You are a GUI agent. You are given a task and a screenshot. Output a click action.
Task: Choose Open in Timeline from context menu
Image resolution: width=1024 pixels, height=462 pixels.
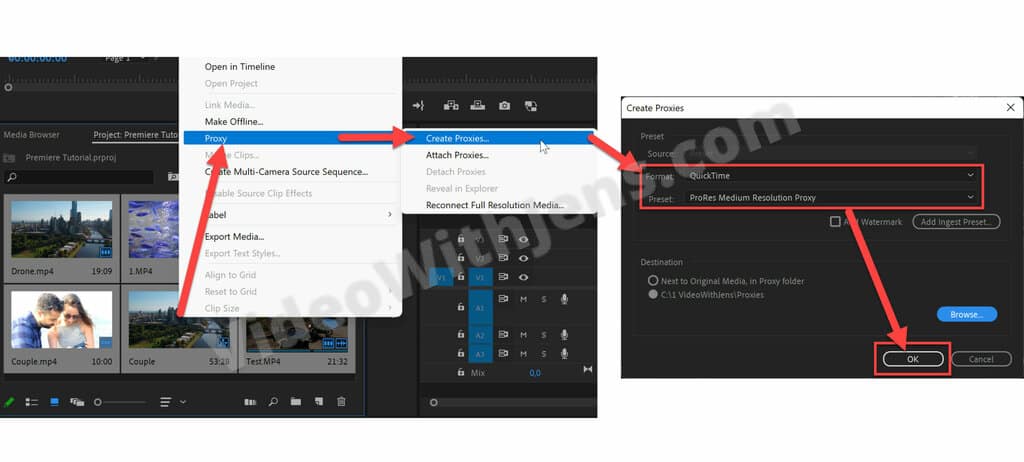240,67
